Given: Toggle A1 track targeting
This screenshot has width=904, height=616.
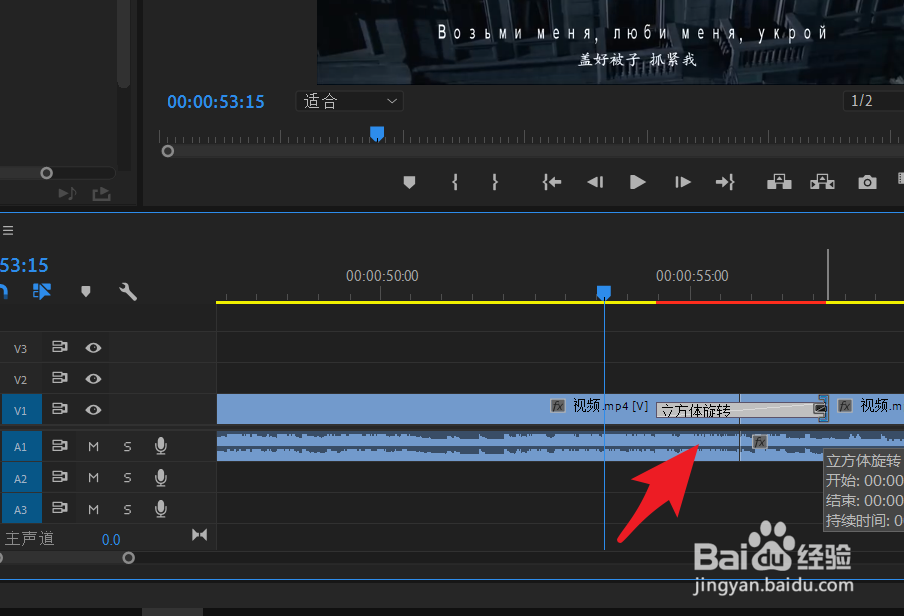Looking at the screenshot, I should click(21, 446).
